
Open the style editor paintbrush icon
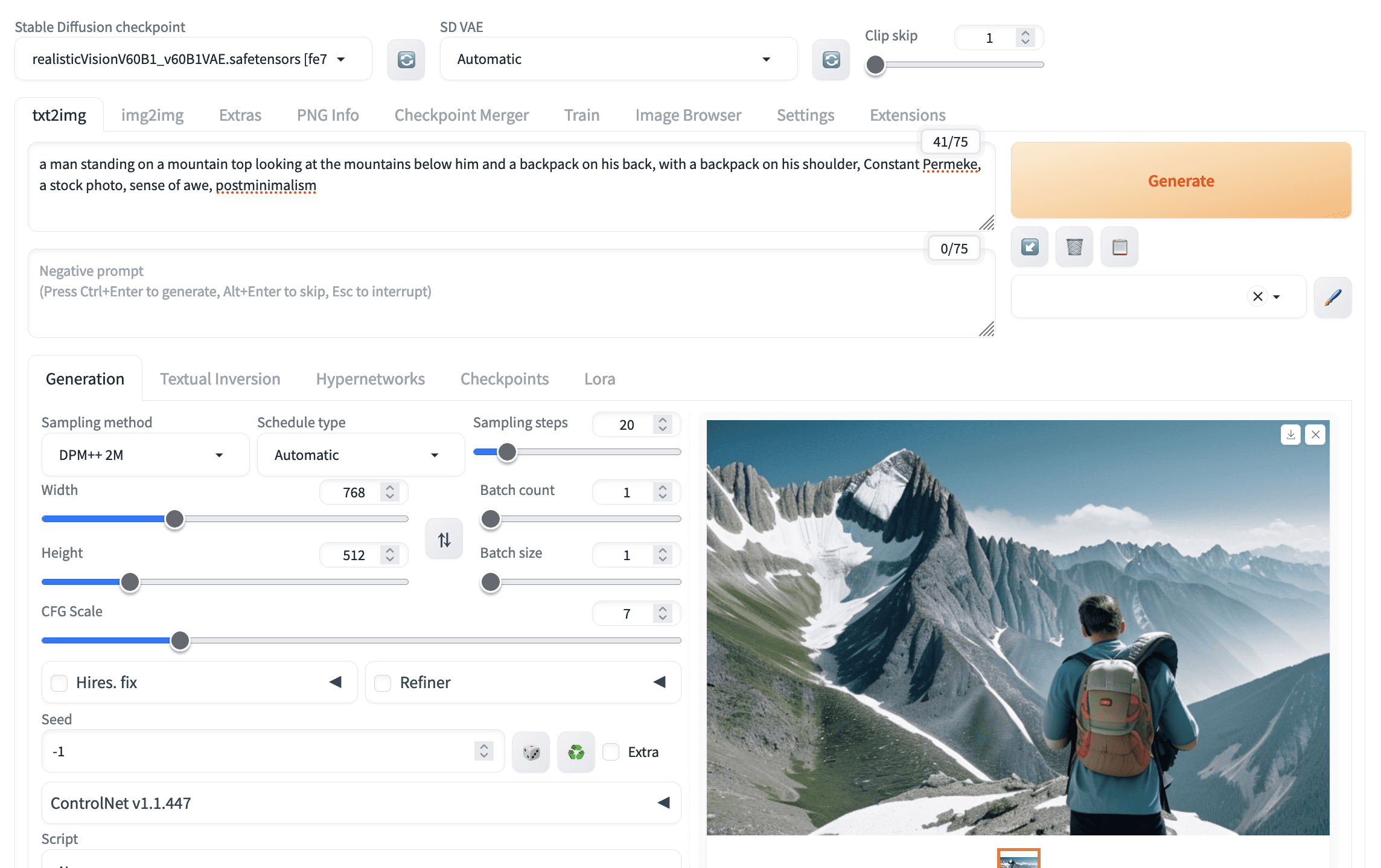click(1333, 297)
